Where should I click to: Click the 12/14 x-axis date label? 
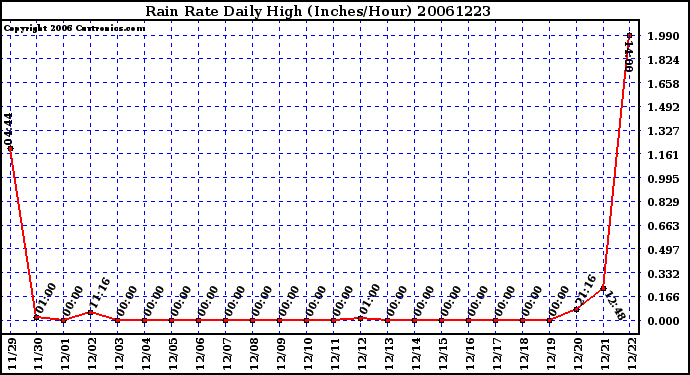coord(417,354)
